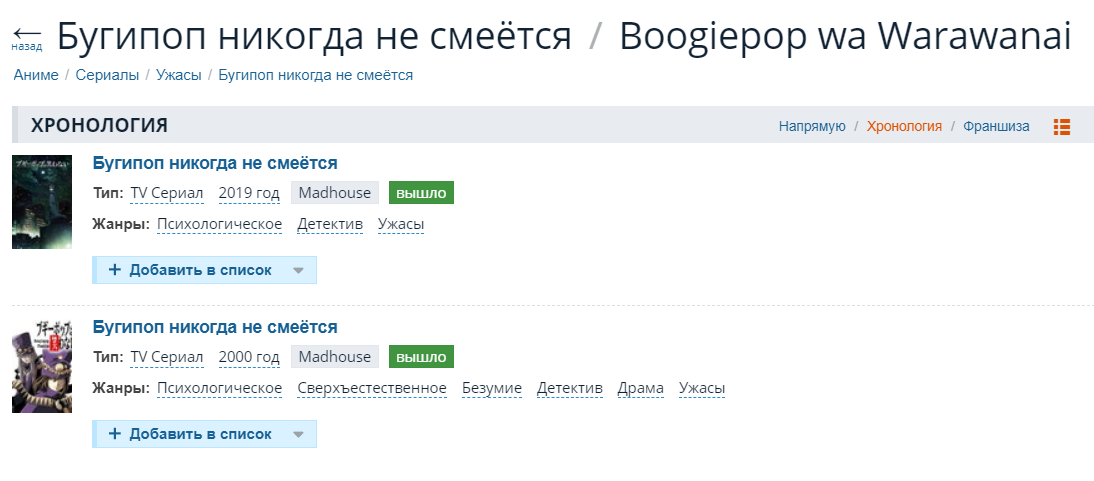This screenshot has width=1094, height=481.
Task: Select the Сверхъестественное genre link
Action: (x=372, y=388)
